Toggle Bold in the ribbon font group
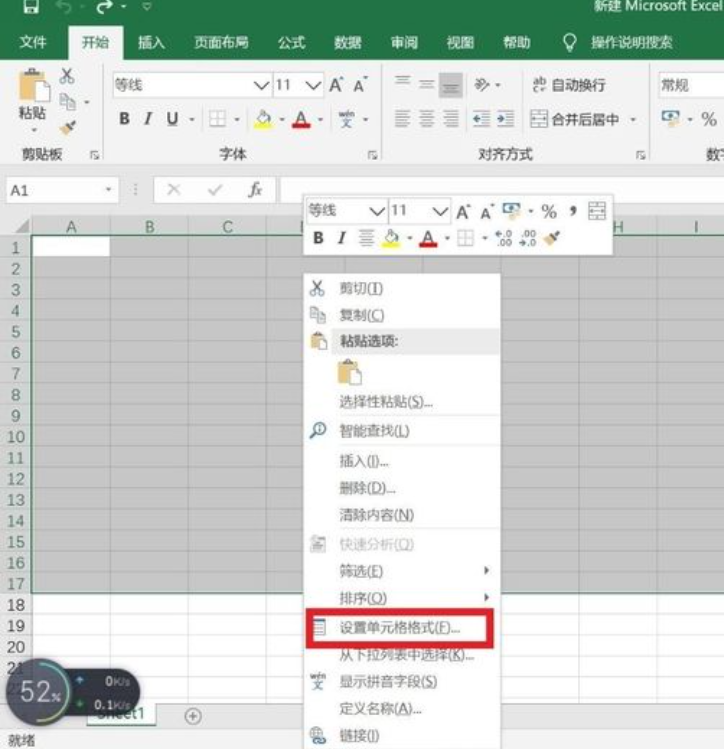Image resolution: width=724 pixels, height=749 pixels. point(124,118)
